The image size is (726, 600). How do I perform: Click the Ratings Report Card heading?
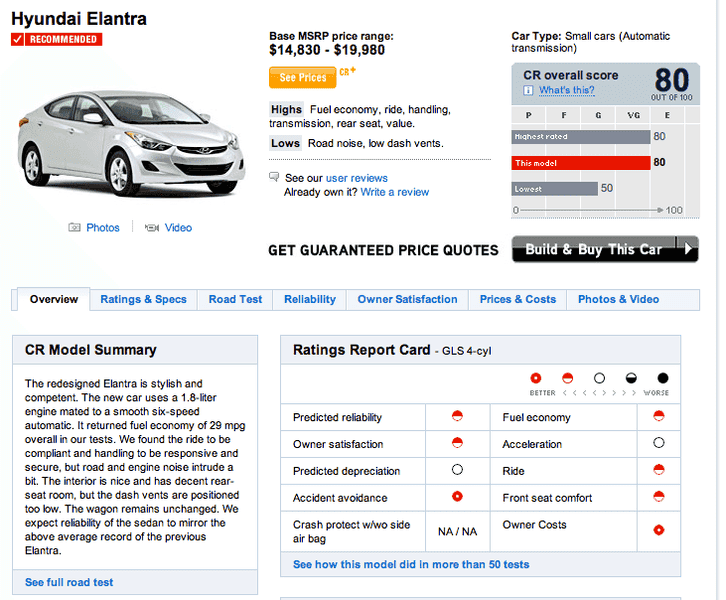coord(362,350)
